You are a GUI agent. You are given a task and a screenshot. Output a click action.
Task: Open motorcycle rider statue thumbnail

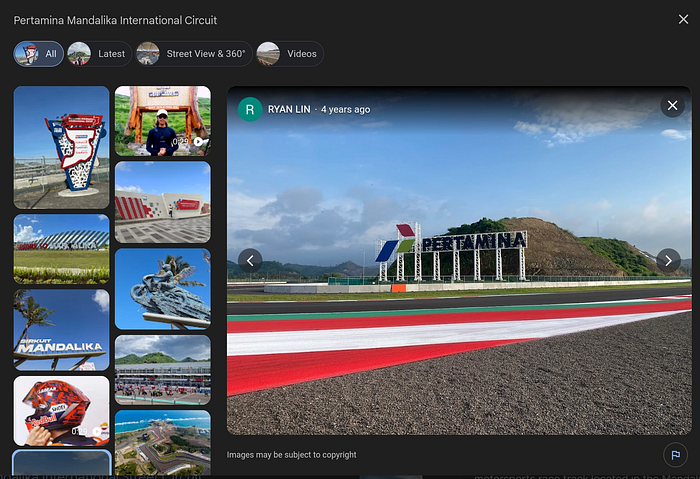[x=163, y=289]
